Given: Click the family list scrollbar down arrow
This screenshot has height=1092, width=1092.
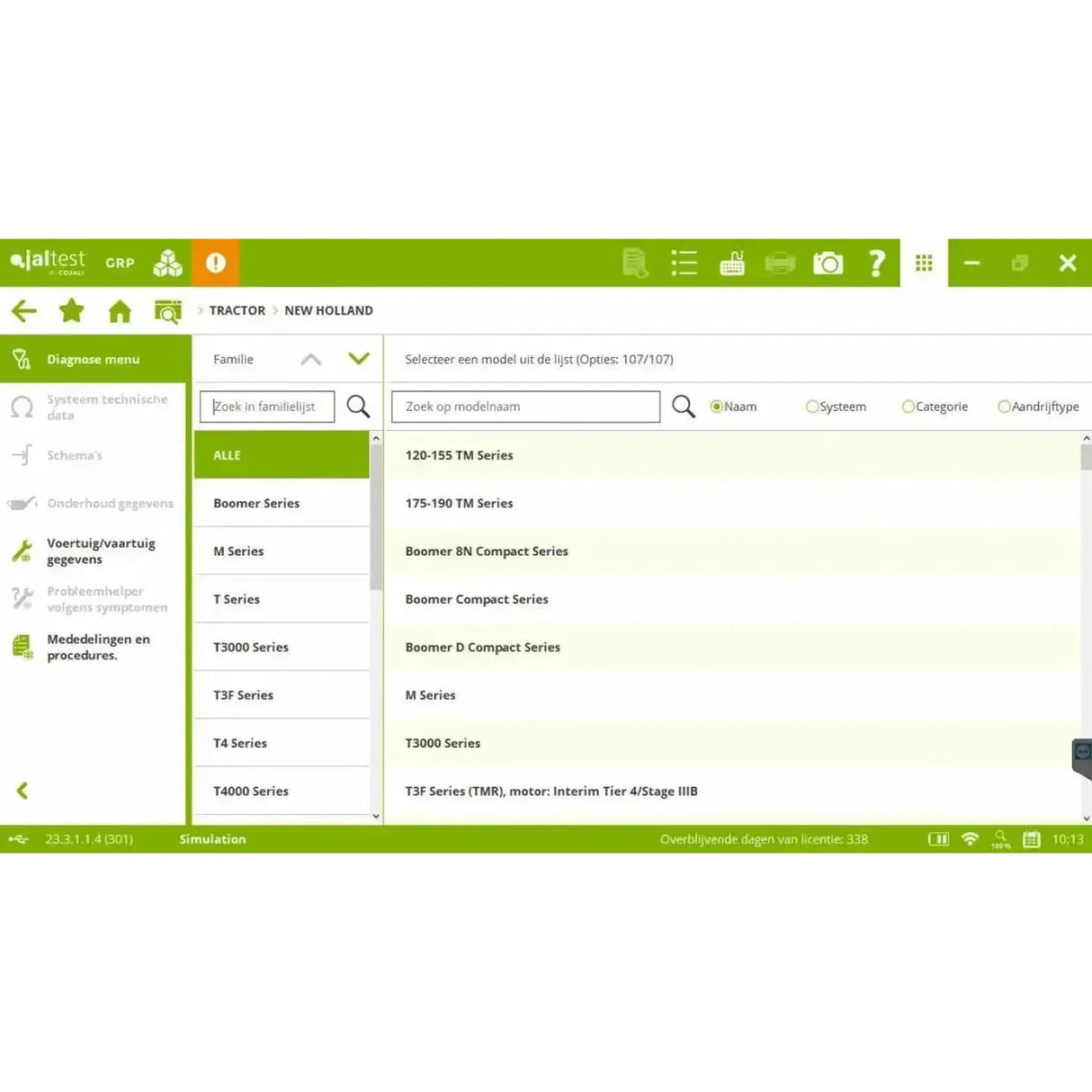Looking at the screenshot, I should click(376, 817).
